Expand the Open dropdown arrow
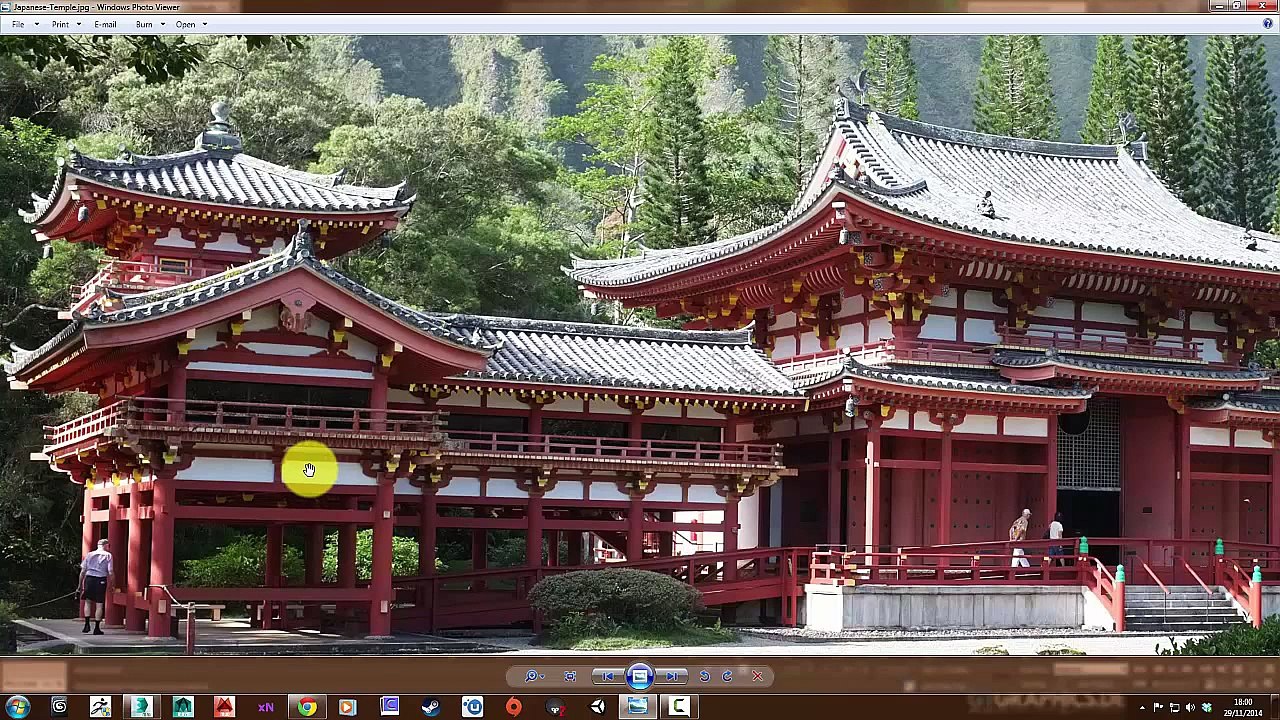 205,24
